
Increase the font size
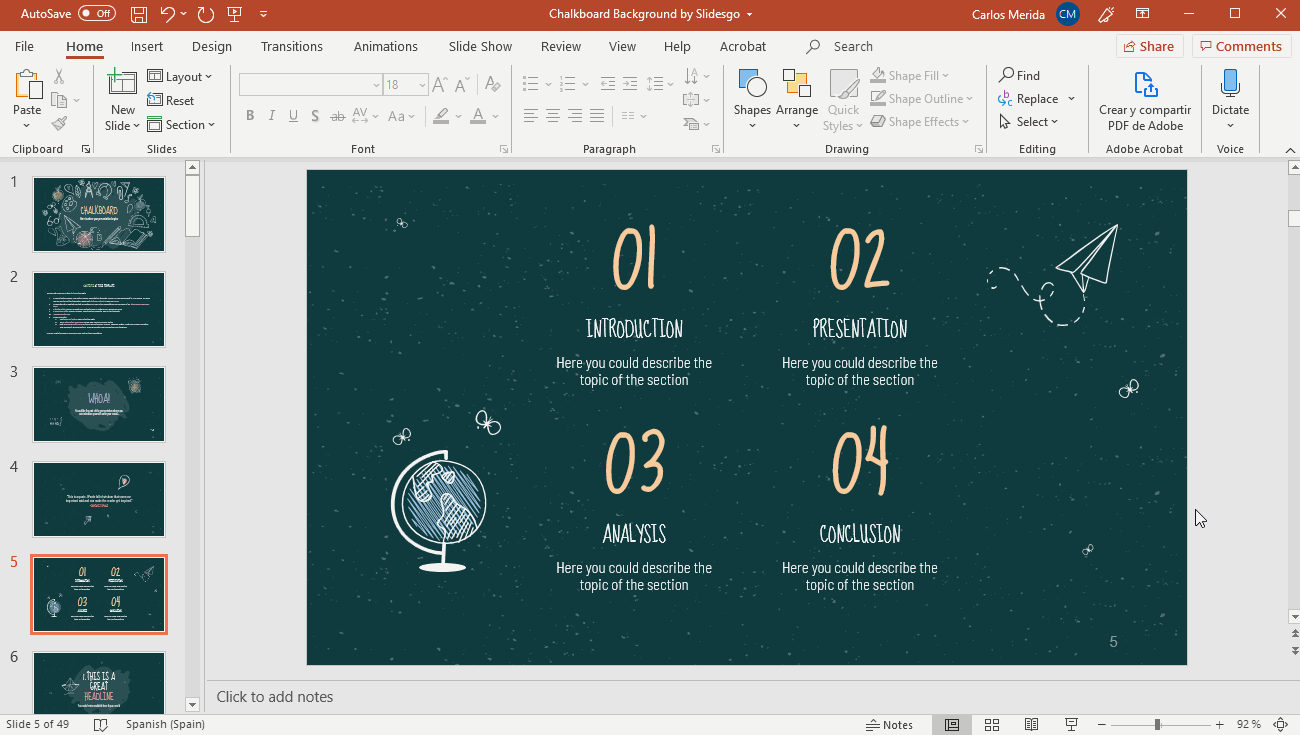tap(442, 84)
